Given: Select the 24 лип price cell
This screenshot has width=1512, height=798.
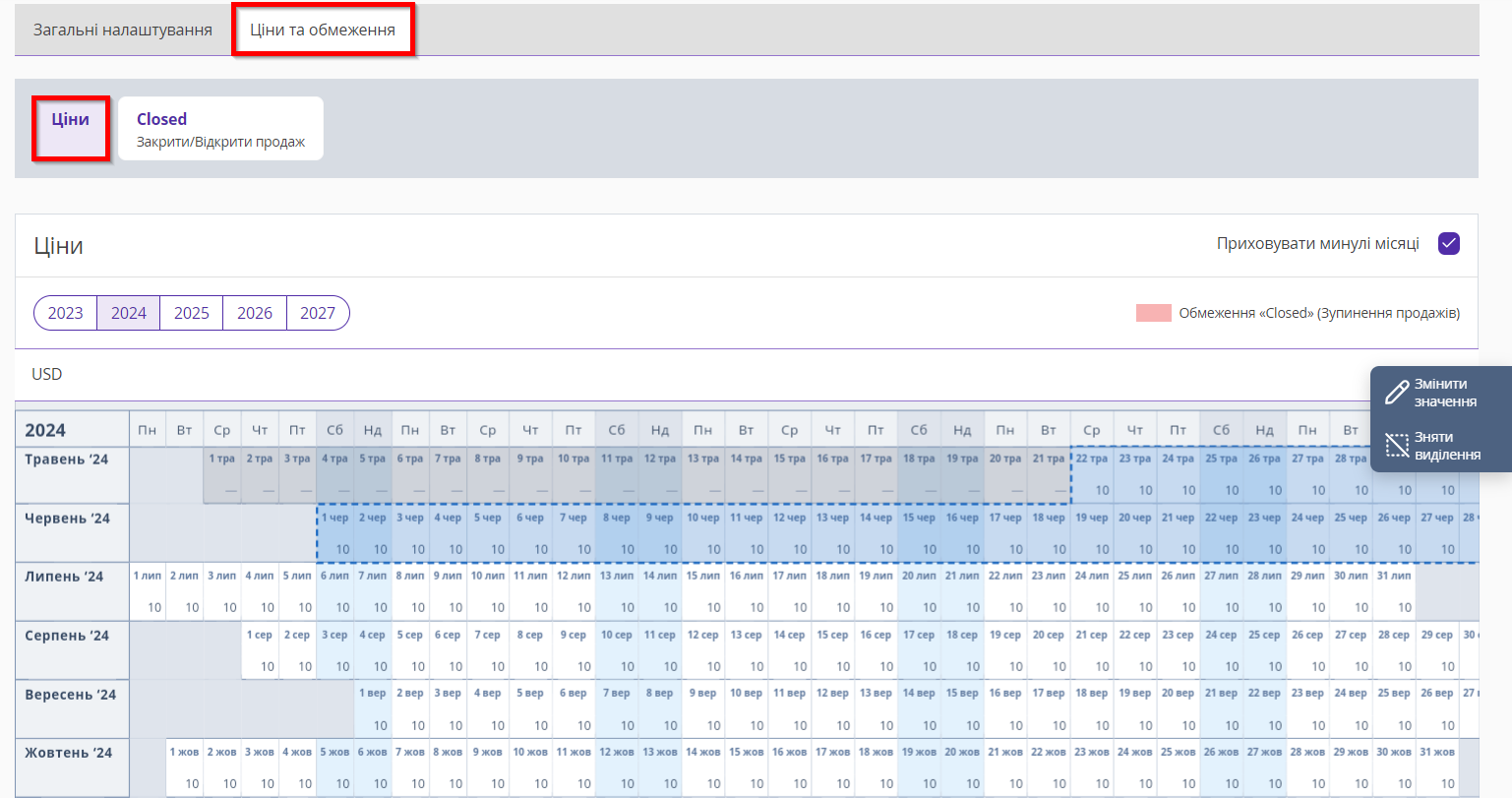Looking at the screenshot, I should (1092, 591).
